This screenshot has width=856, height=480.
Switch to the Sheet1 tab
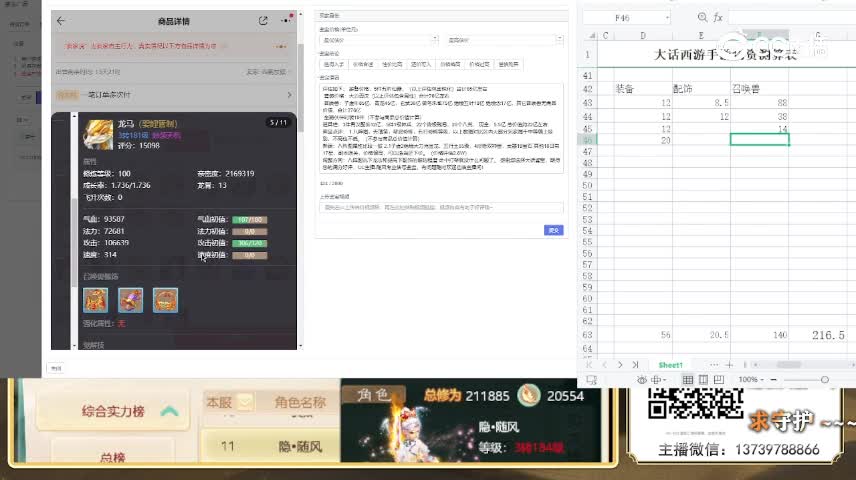670,365
